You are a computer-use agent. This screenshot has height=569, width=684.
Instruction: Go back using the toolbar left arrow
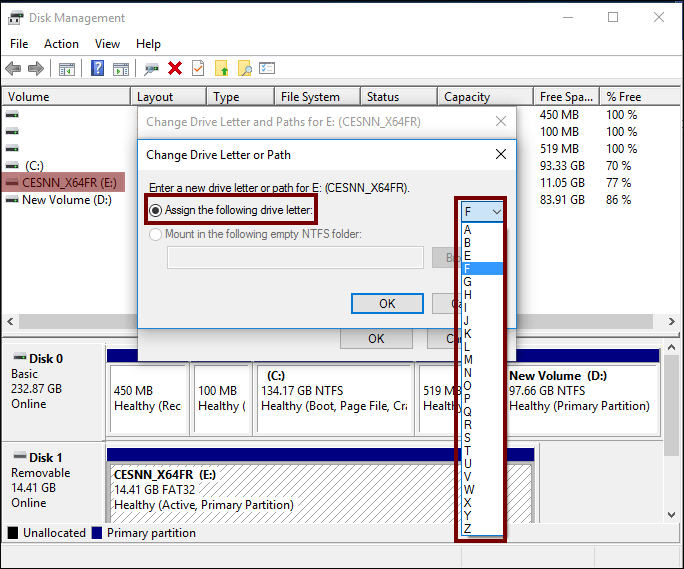click(x=13, y=69)
